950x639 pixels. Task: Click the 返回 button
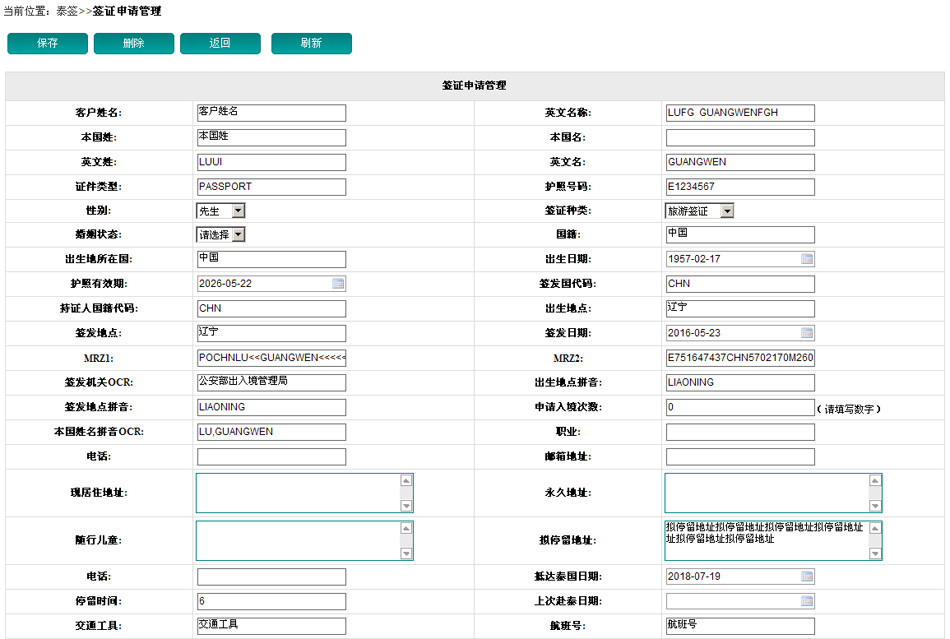click(x=220, y=44)
